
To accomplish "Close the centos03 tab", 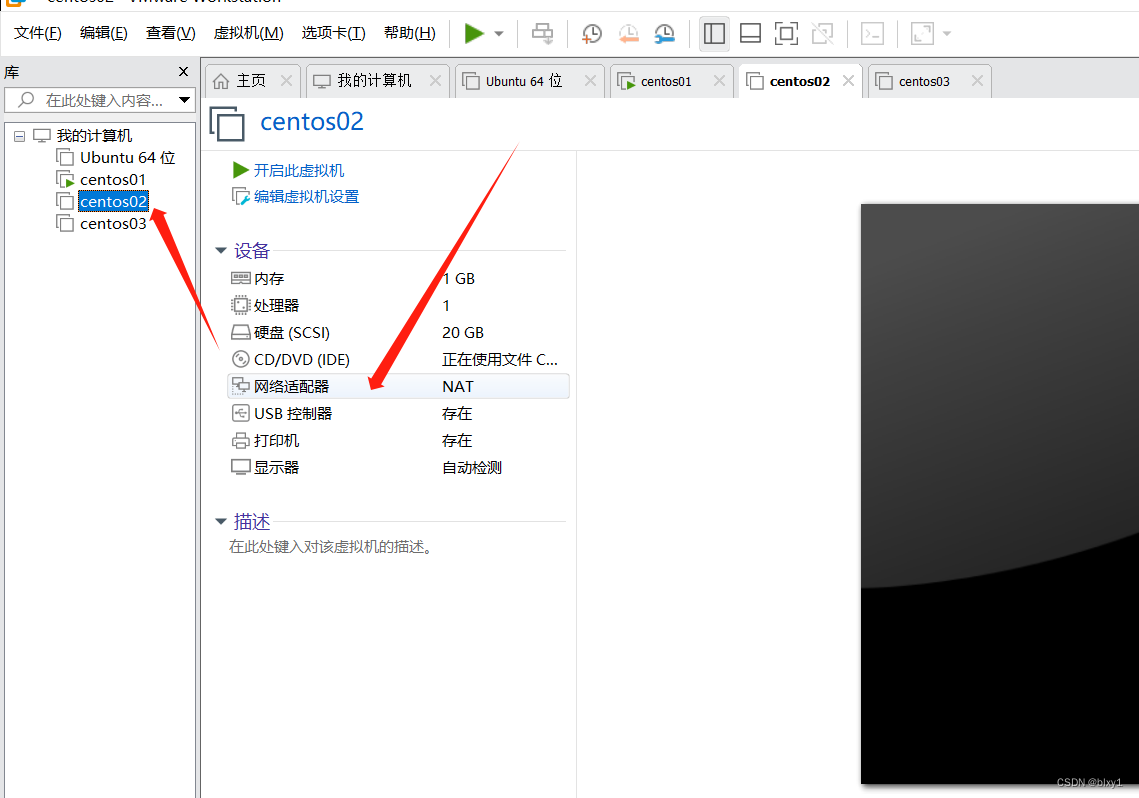I will [x=977, y=81].
